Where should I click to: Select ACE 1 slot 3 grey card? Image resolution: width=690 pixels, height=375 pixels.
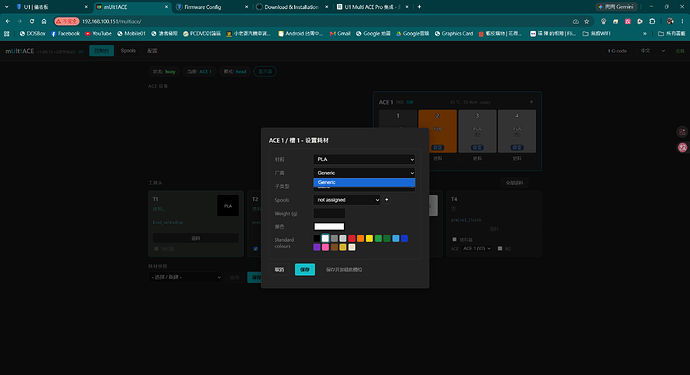click(477, 131)
